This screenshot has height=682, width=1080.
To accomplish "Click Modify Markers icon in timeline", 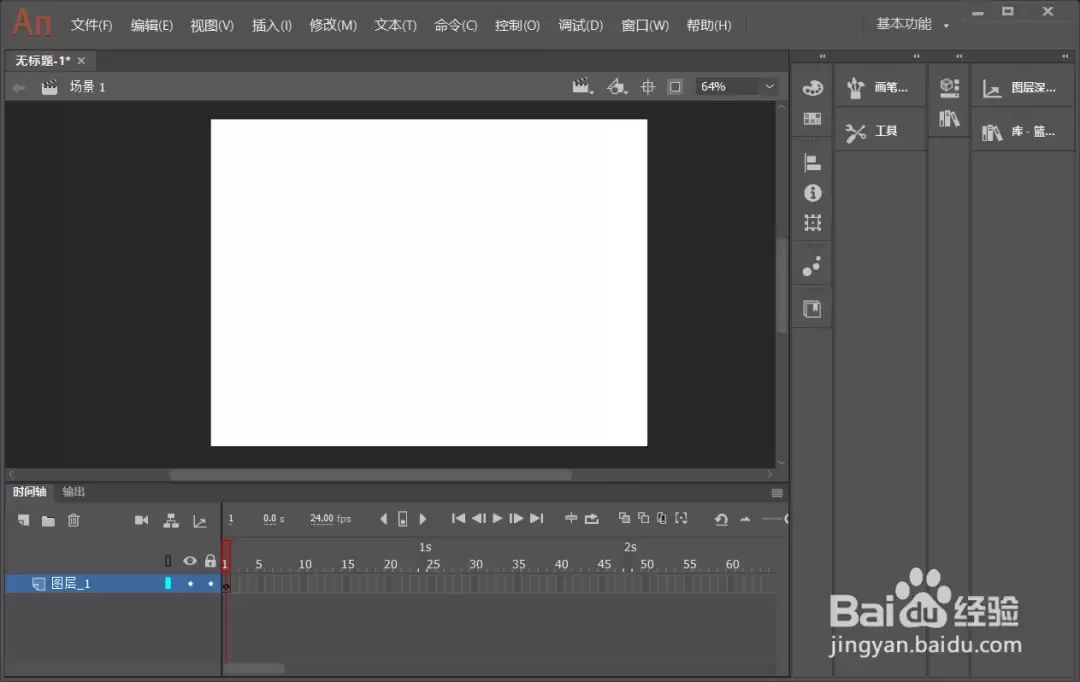I will pos(681,518).
